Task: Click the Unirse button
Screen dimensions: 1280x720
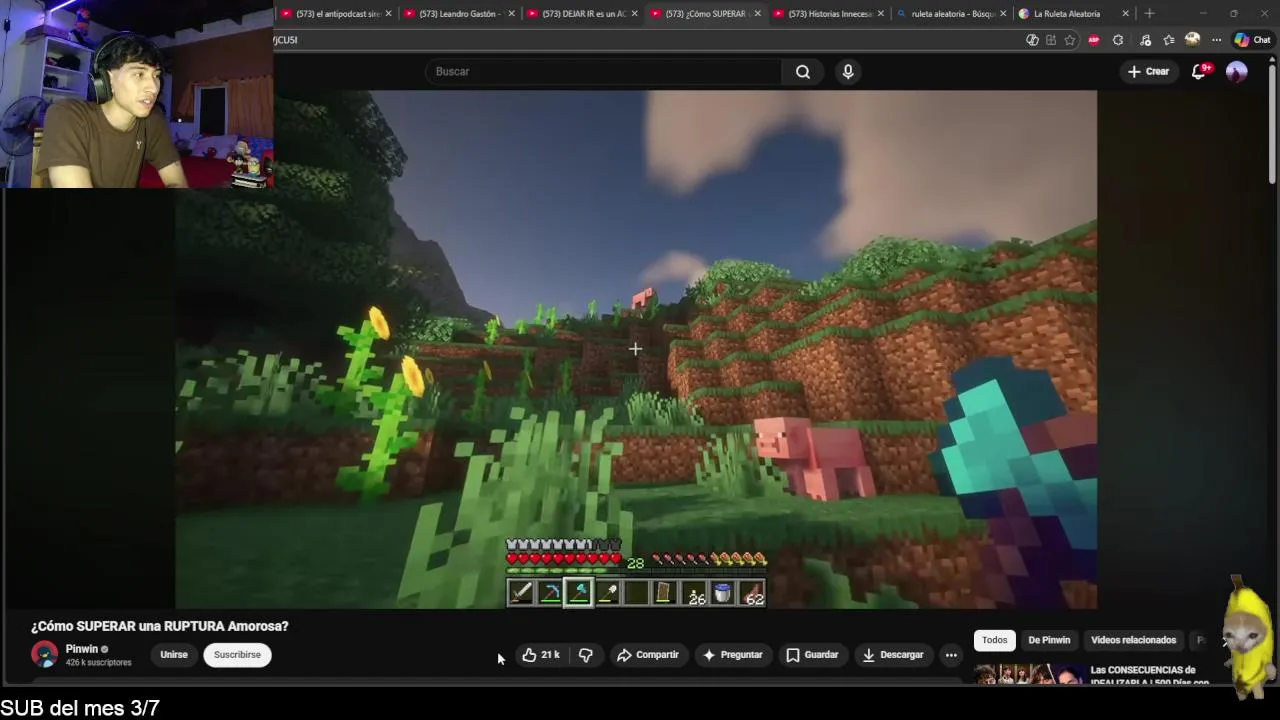Action: coord(174,655)
